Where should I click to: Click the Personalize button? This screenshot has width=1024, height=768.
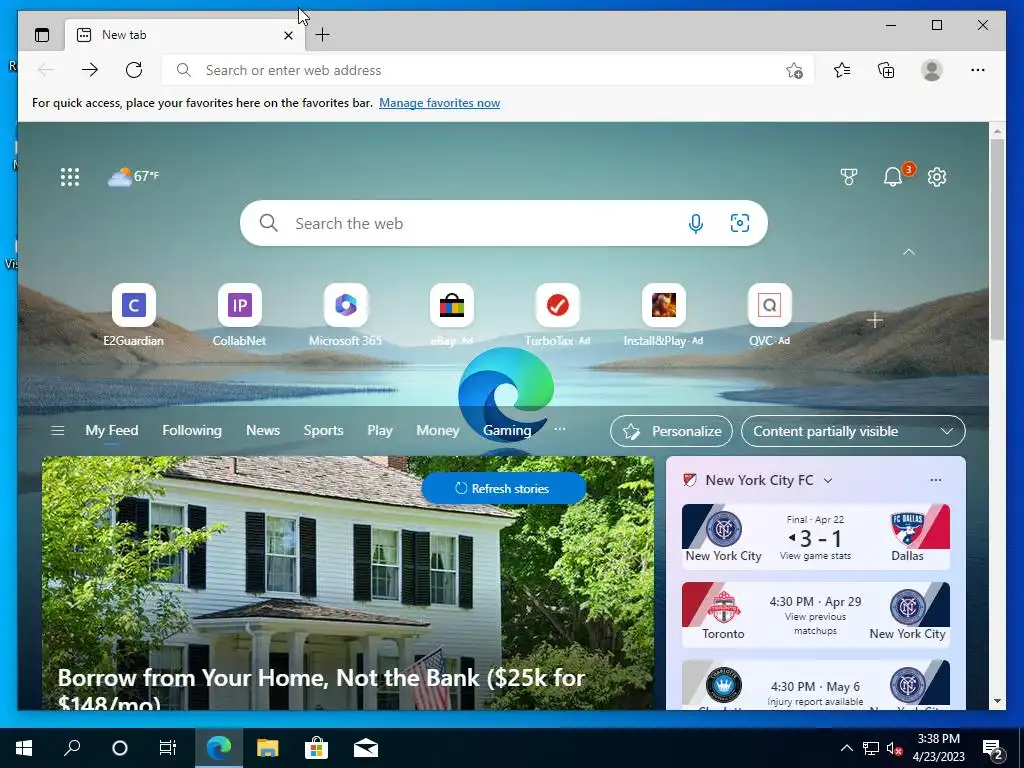[671, 431]
